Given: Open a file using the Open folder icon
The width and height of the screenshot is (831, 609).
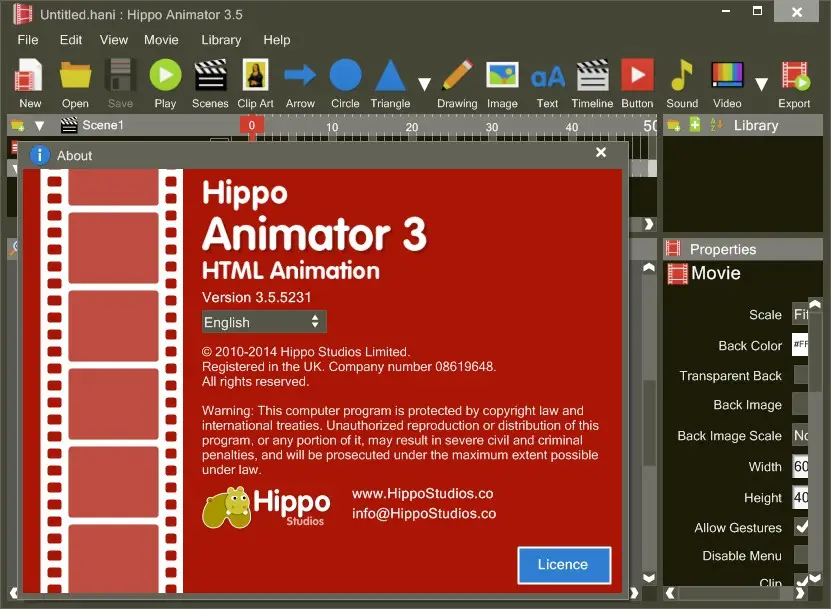Looking at the screenshot, I should (x=75, y=83).
